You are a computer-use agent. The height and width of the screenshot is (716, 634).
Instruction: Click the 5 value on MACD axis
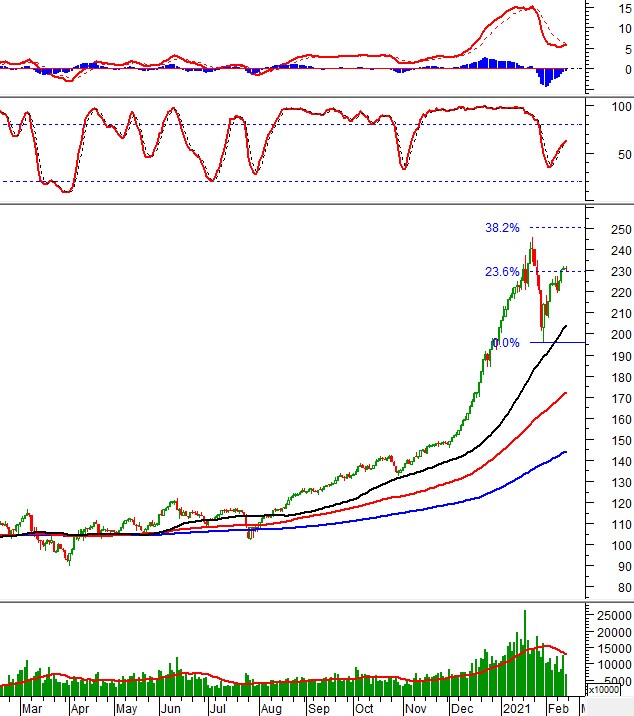[628, 49]
